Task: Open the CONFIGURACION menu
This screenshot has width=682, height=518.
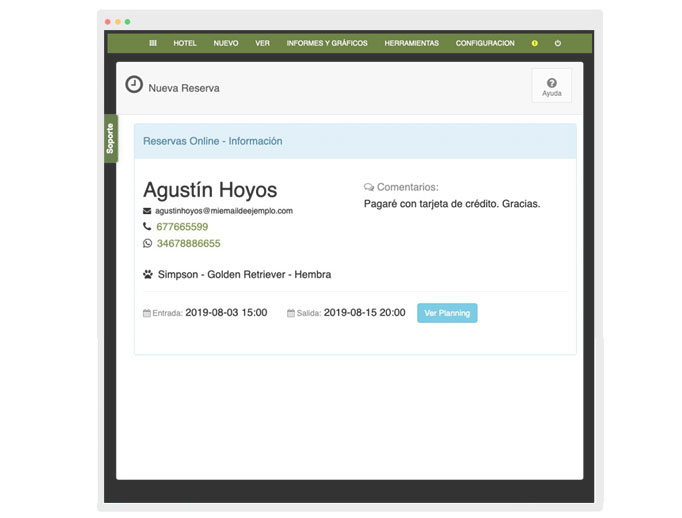Action: 485,43
